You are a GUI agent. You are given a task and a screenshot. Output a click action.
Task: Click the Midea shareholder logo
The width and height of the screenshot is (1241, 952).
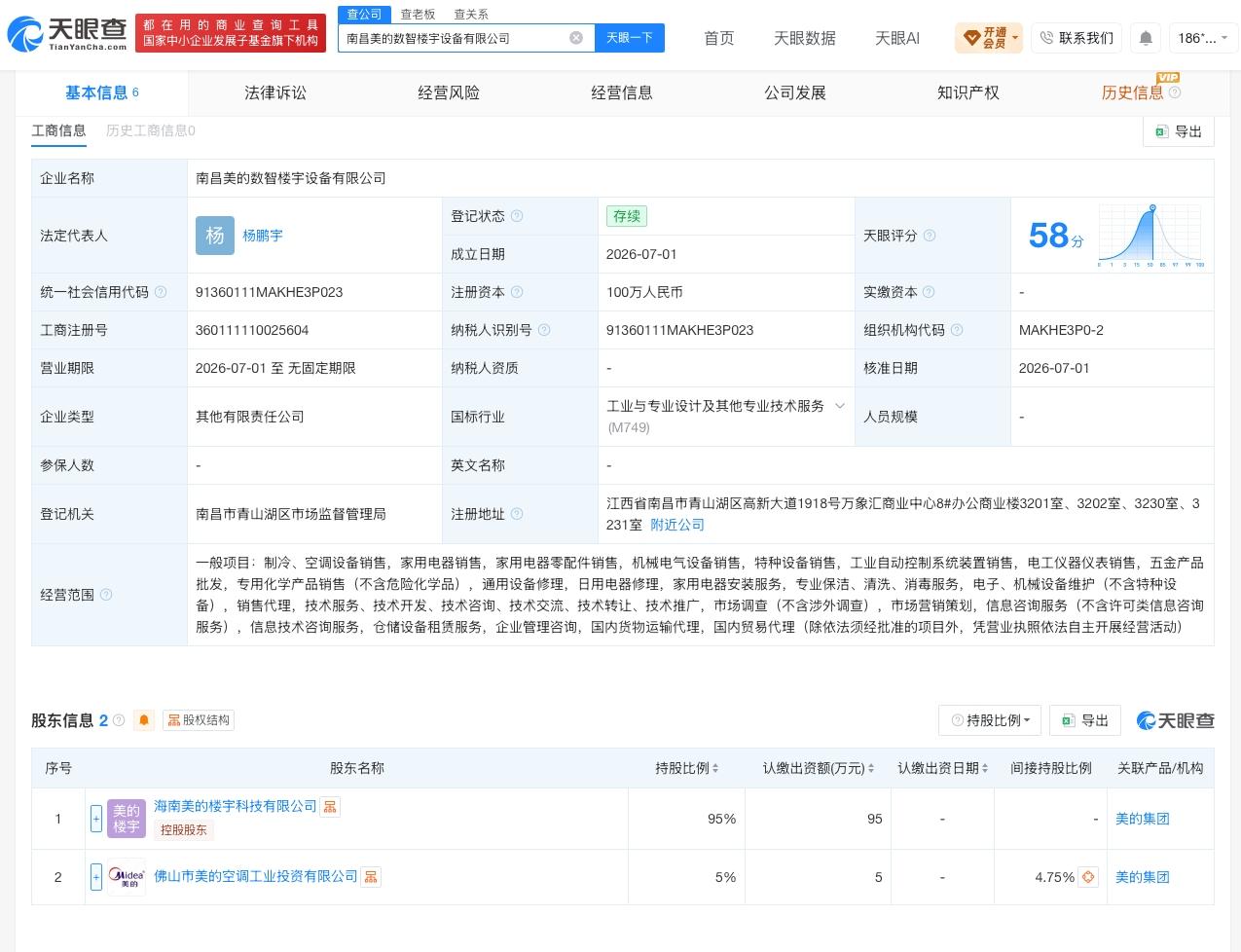pos(127,877)
